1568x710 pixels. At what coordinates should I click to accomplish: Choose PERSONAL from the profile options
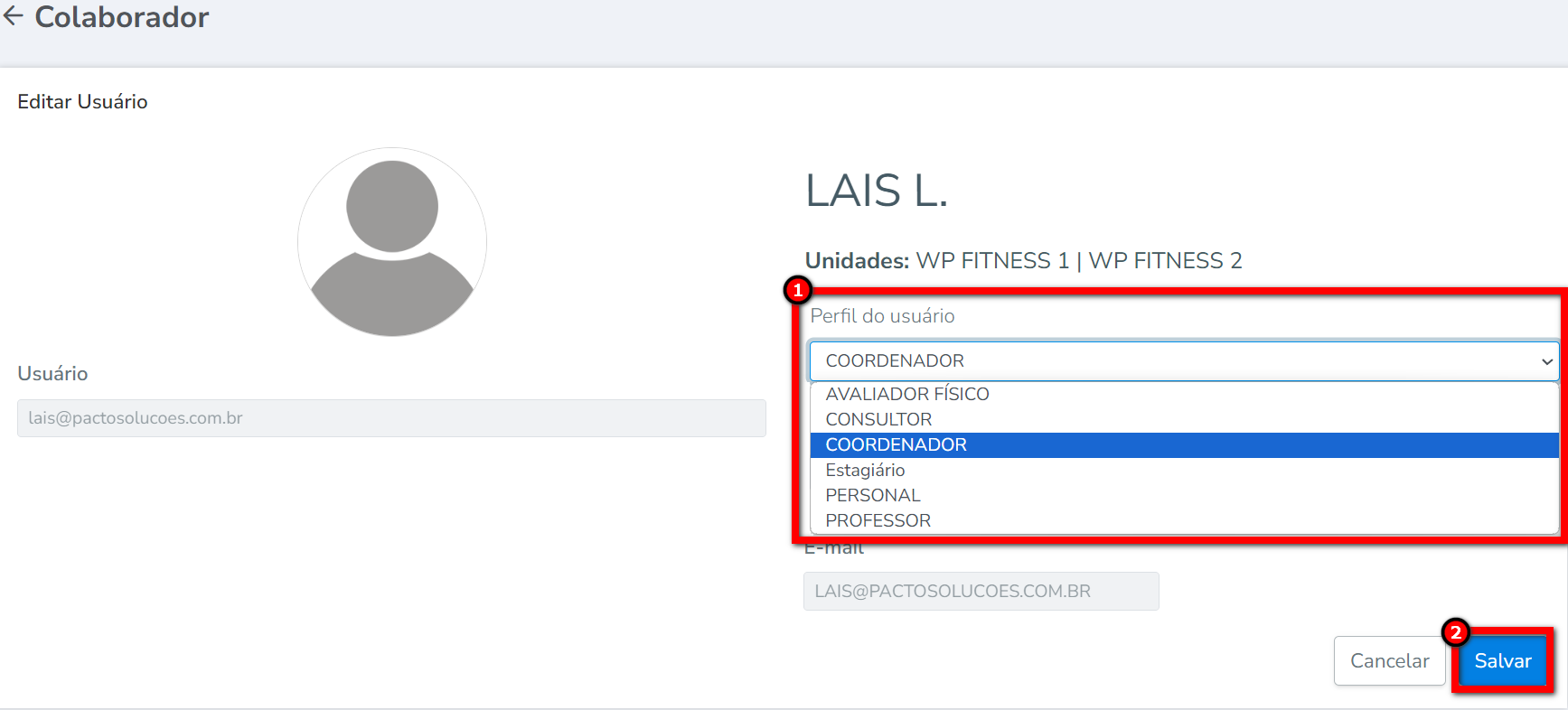point(872,495)
